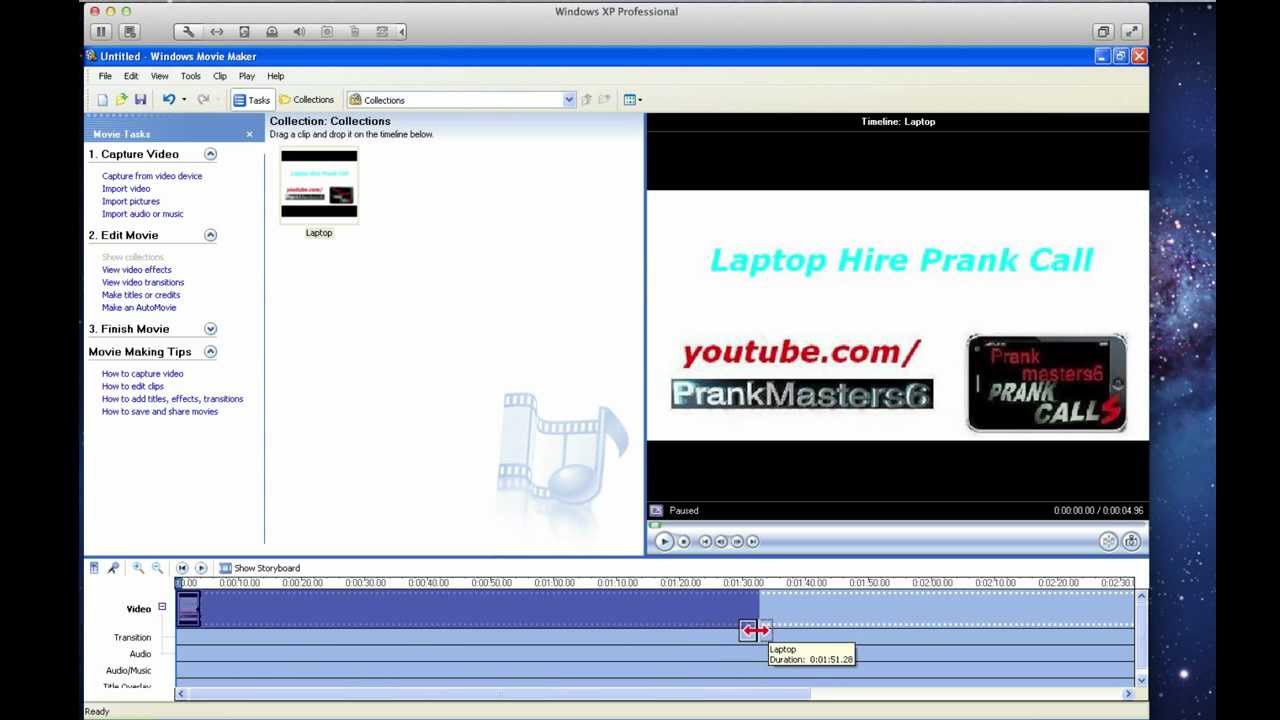Click Make titles or credits
Screen dimensions: 1280x720
pos(141,295)
